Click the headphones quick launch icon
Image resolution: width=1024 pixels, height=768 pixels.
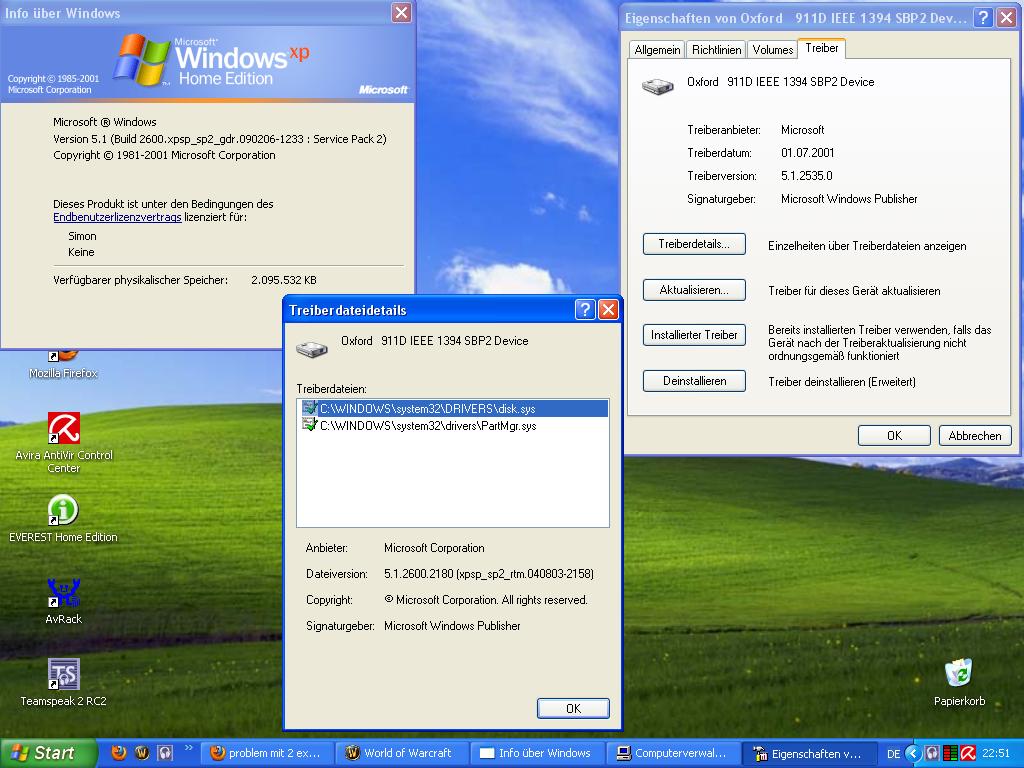165,753
